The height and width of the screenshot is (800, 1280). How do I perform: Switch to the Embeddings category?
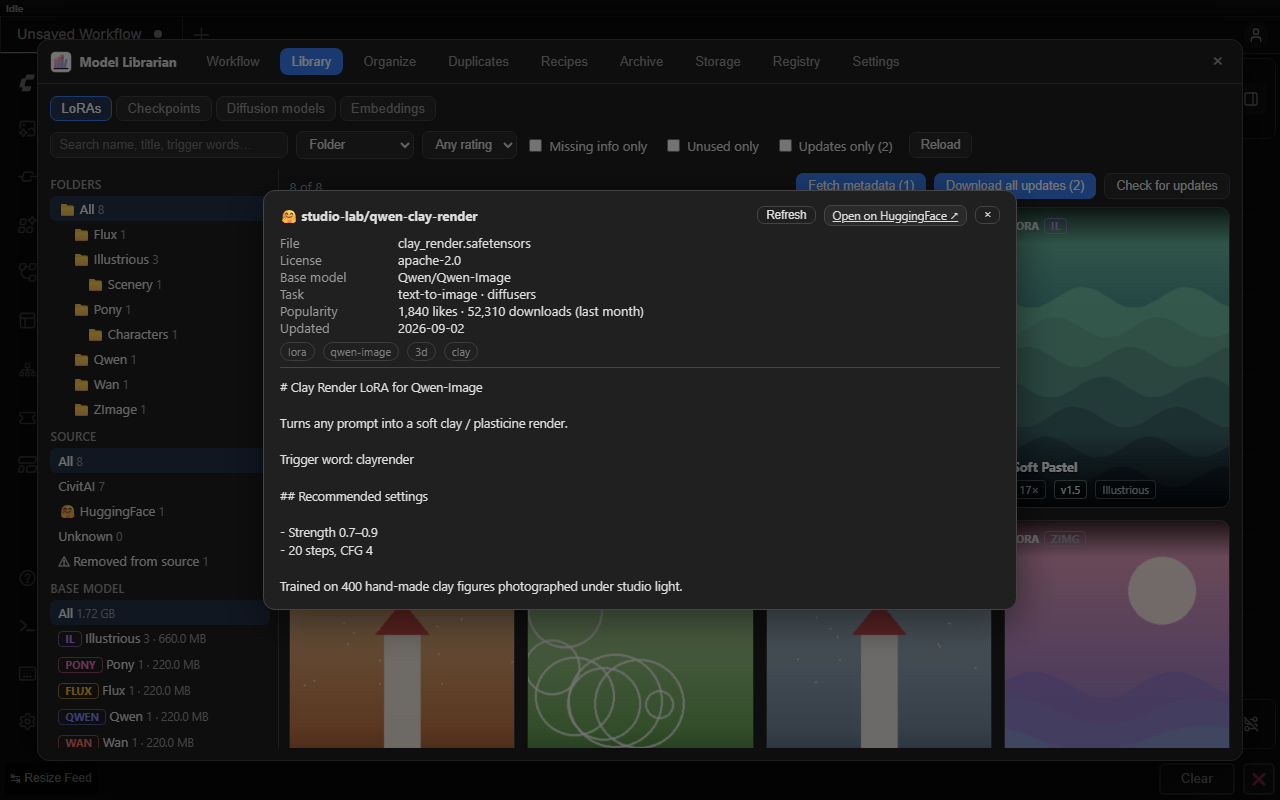388,108
